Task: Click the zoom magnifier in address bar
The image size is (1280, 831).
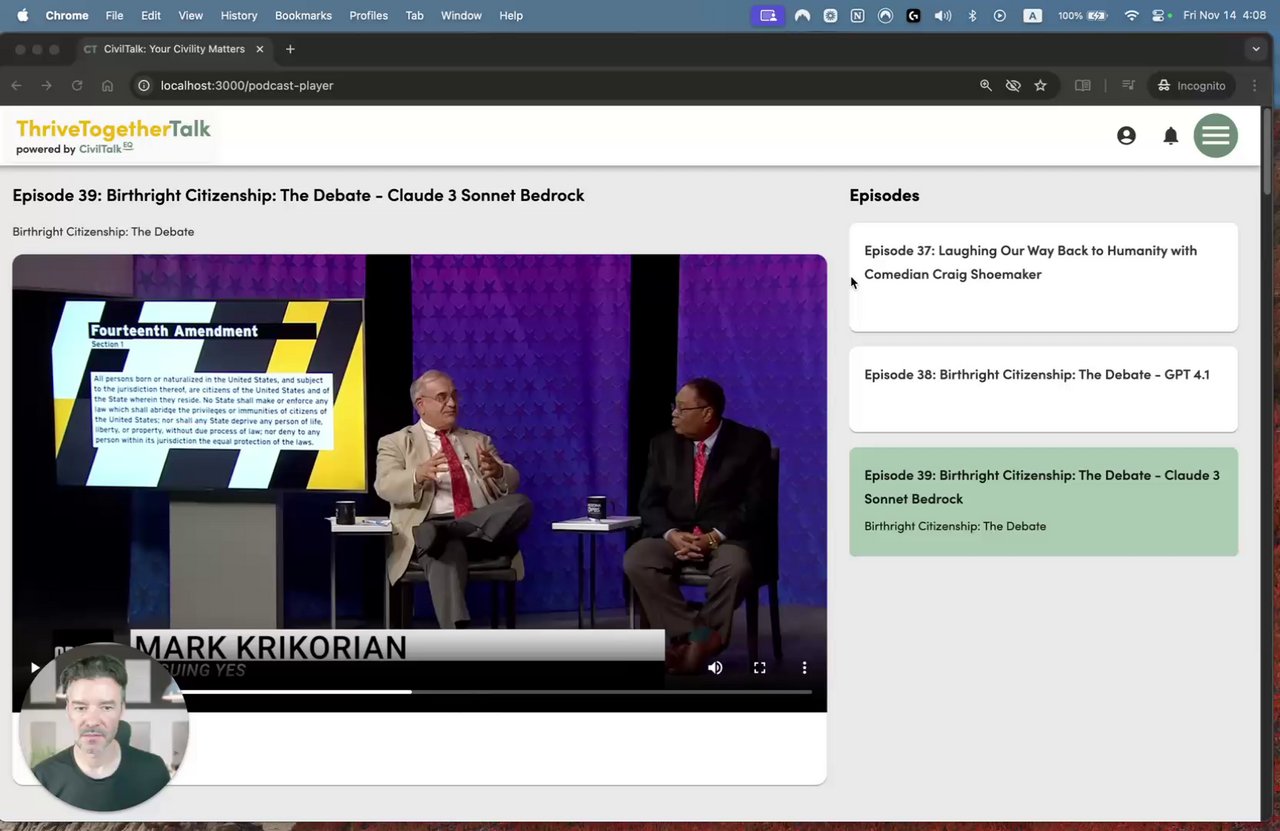Action: [986, 86]
